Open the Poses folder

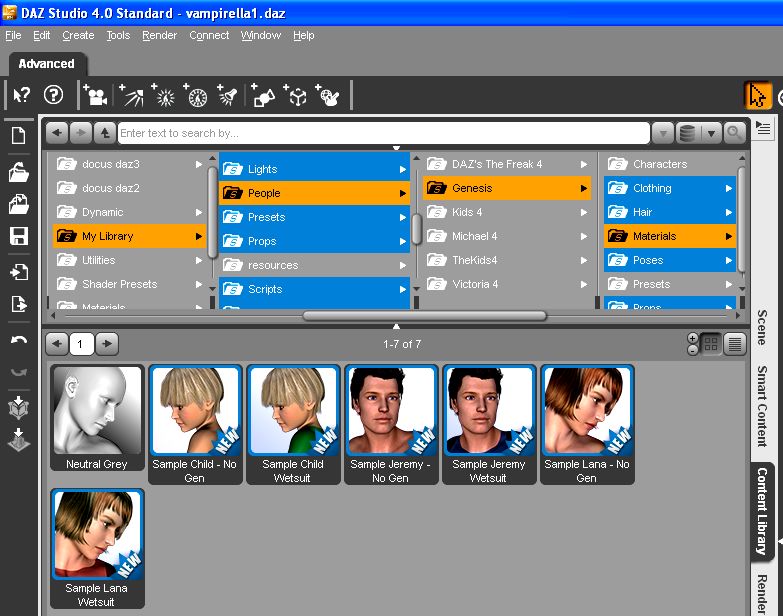coord(670,260)
